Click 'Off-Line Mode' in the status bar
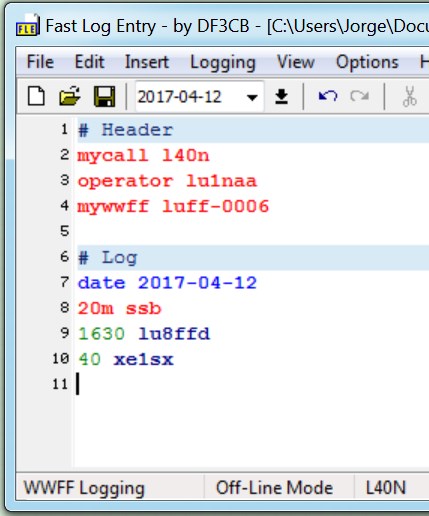The width and height of the screenshot is (429, 516). (274, 488)
